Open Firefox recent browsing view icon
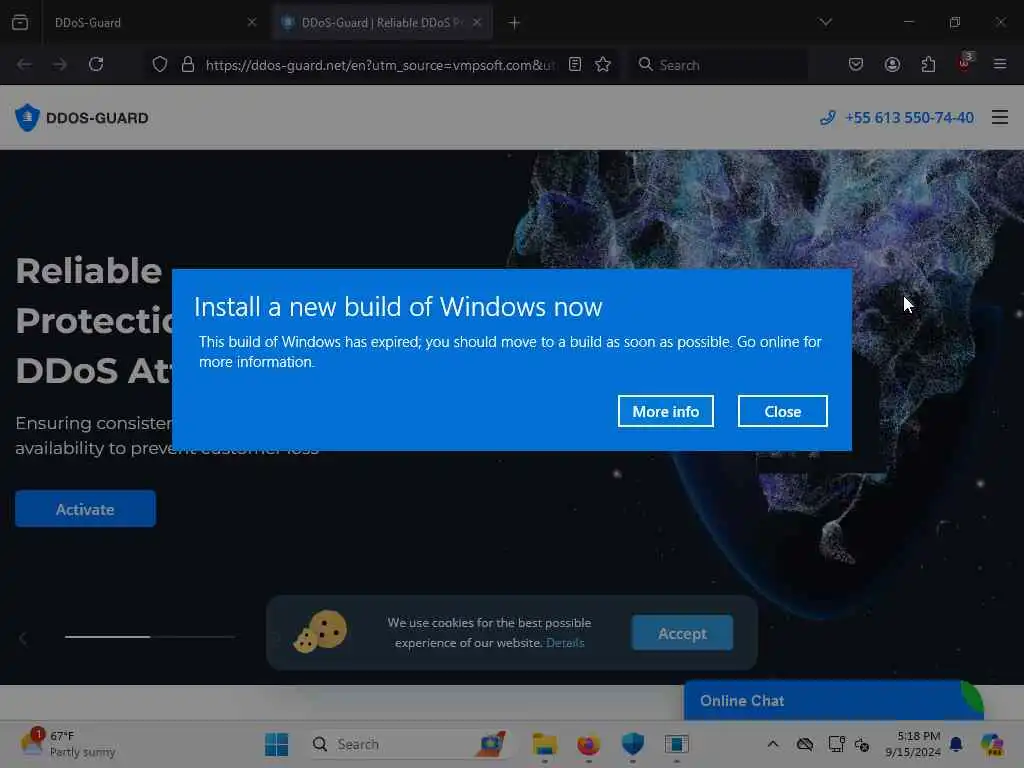The image size is (1024, 768). point(20,23)
